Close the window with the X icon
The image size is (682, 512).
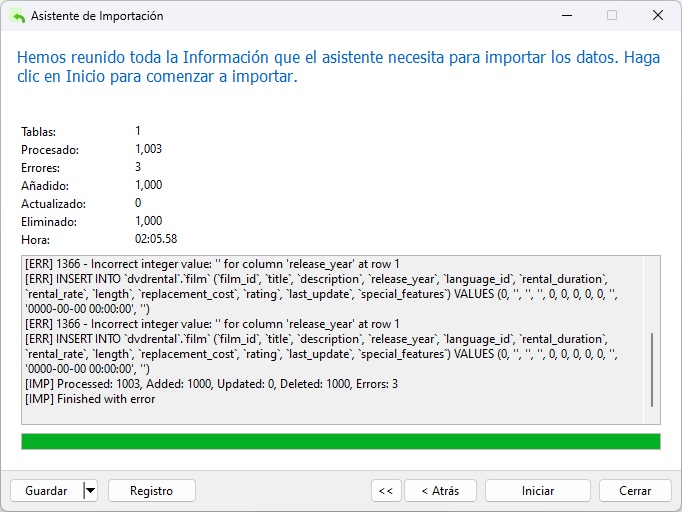pos(658,16)
